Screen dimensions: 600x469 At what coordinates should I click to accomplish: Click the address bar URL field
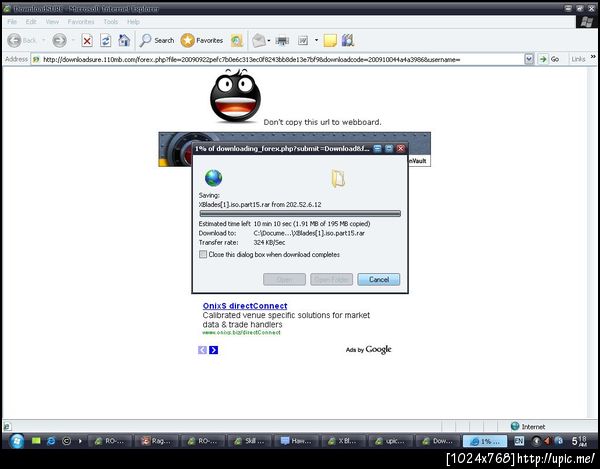click(278, 59)
